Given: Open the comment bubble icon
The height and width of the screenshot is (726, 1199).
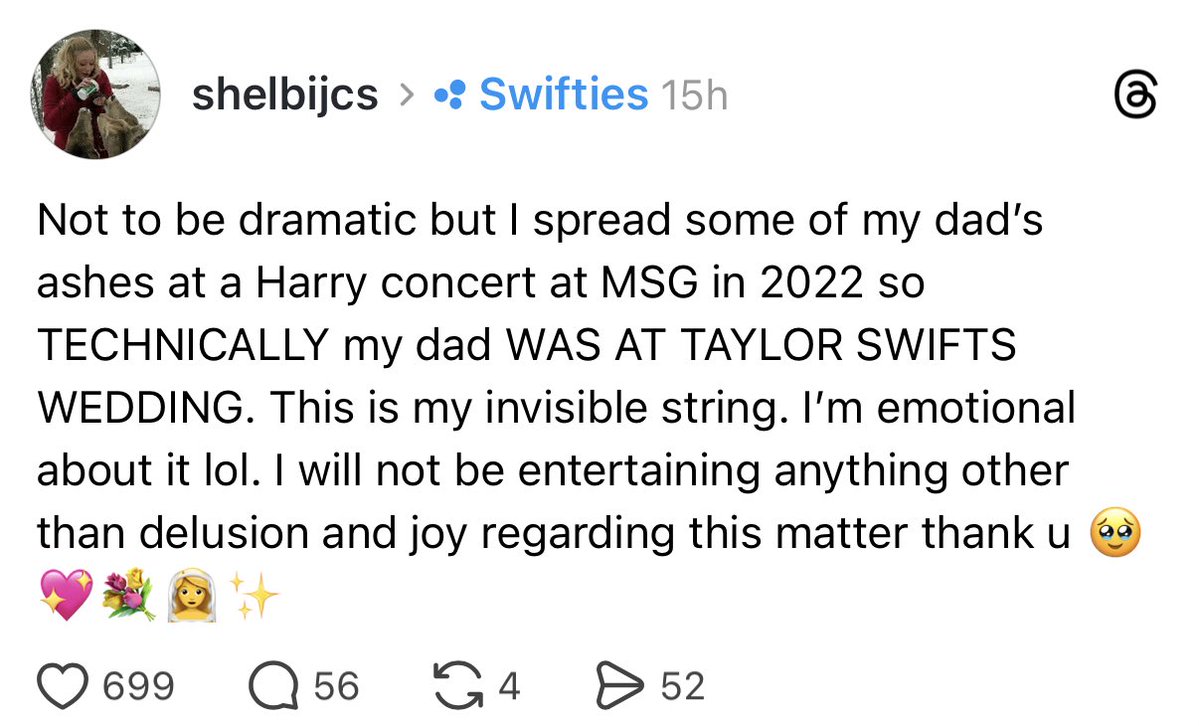Looking at the screenshot, I should (274, 686).
